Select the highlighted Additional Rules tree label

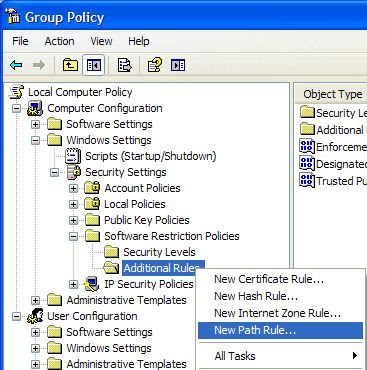[162, 268]
